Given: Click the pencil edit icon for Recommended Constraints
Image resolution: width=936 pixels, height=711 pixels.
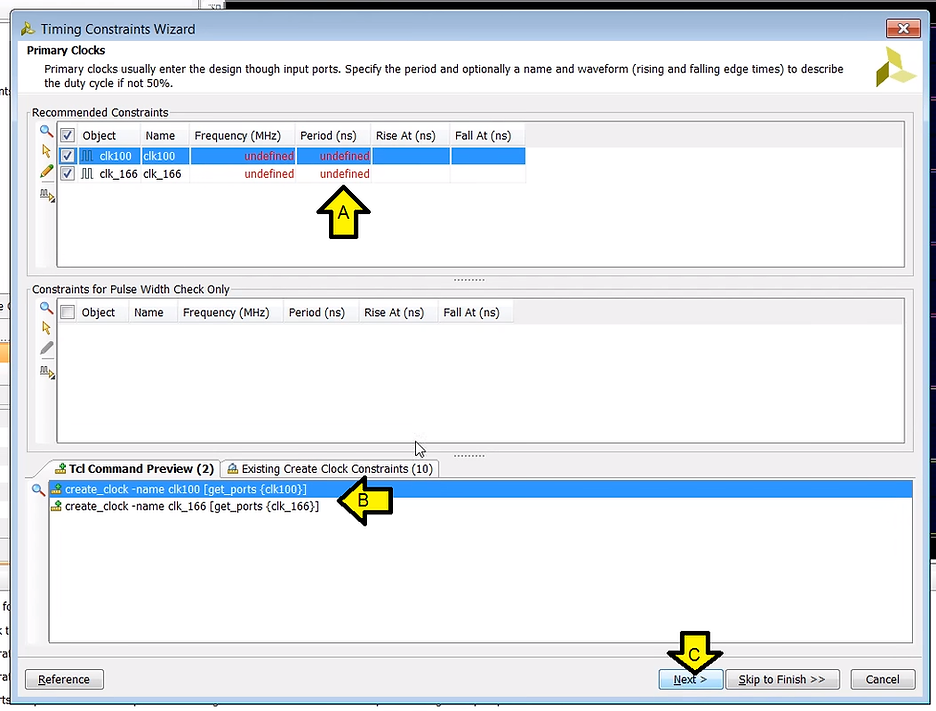Looking at the screenshot, I should click(46, 171).
